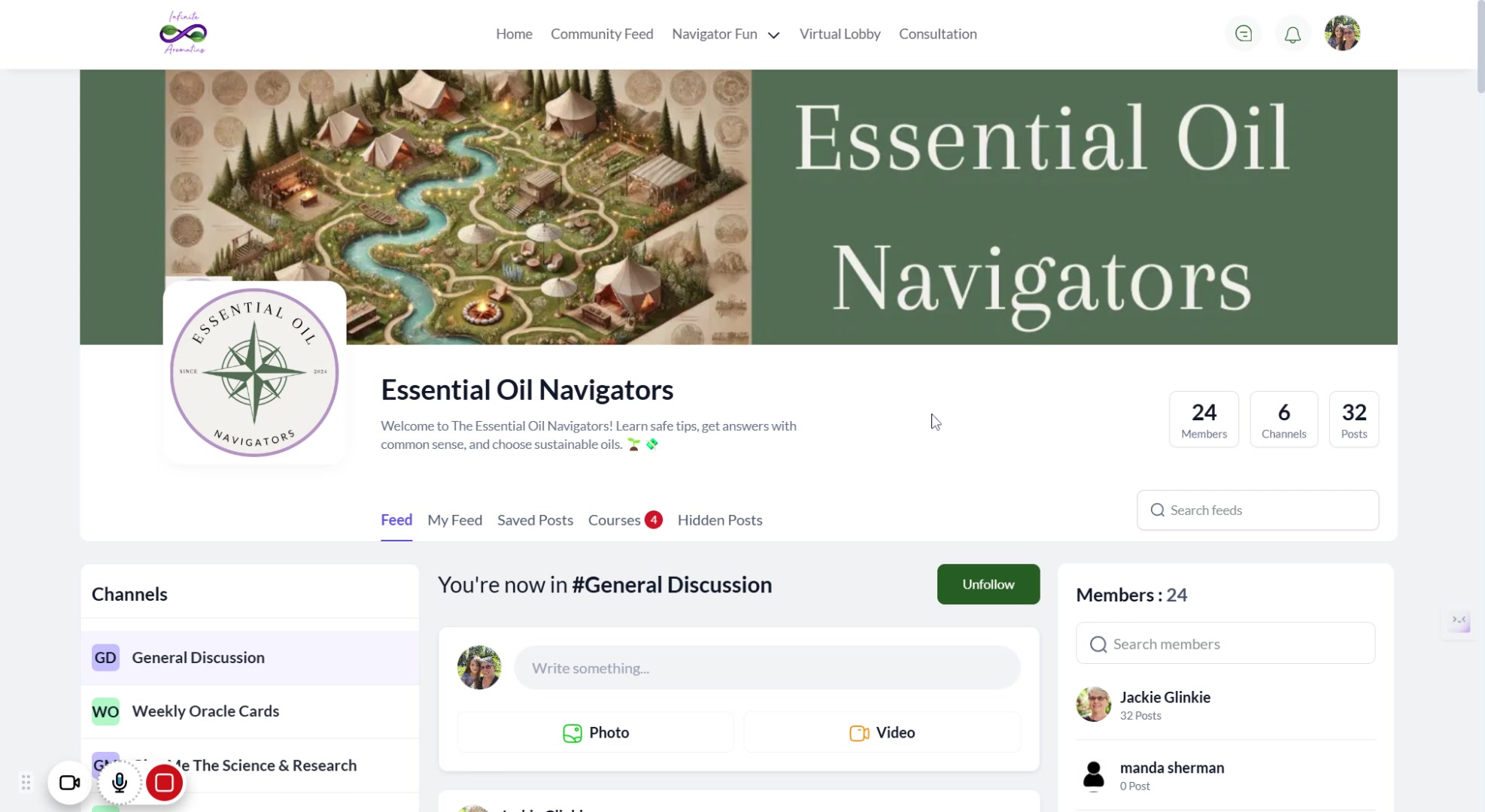This screenshot has width=1485, height=812.
Task: Add a Photo to the post
Action: click(x=596, y=732)
